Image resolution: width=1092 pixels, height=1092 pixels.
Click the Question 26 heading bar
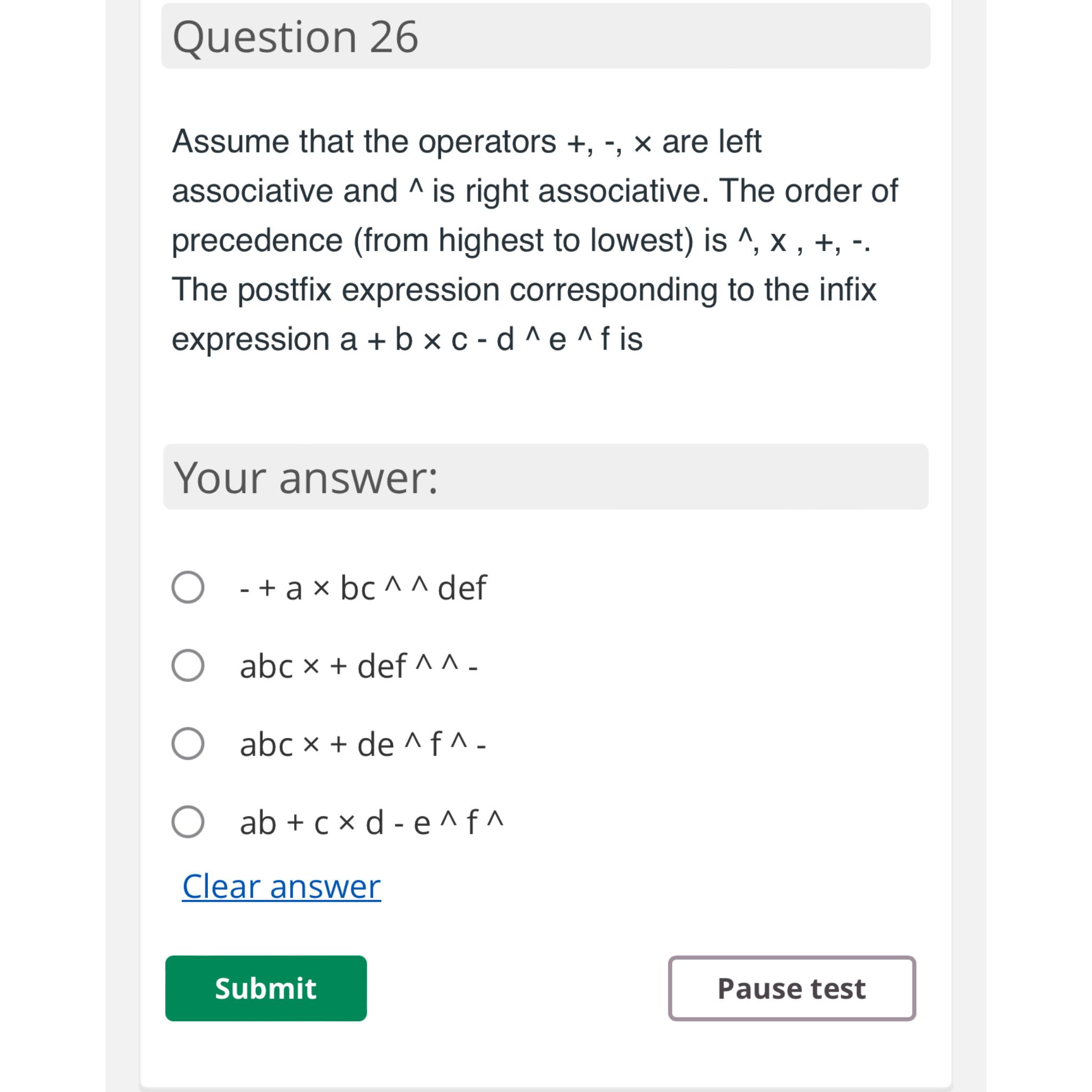[545, 36]
